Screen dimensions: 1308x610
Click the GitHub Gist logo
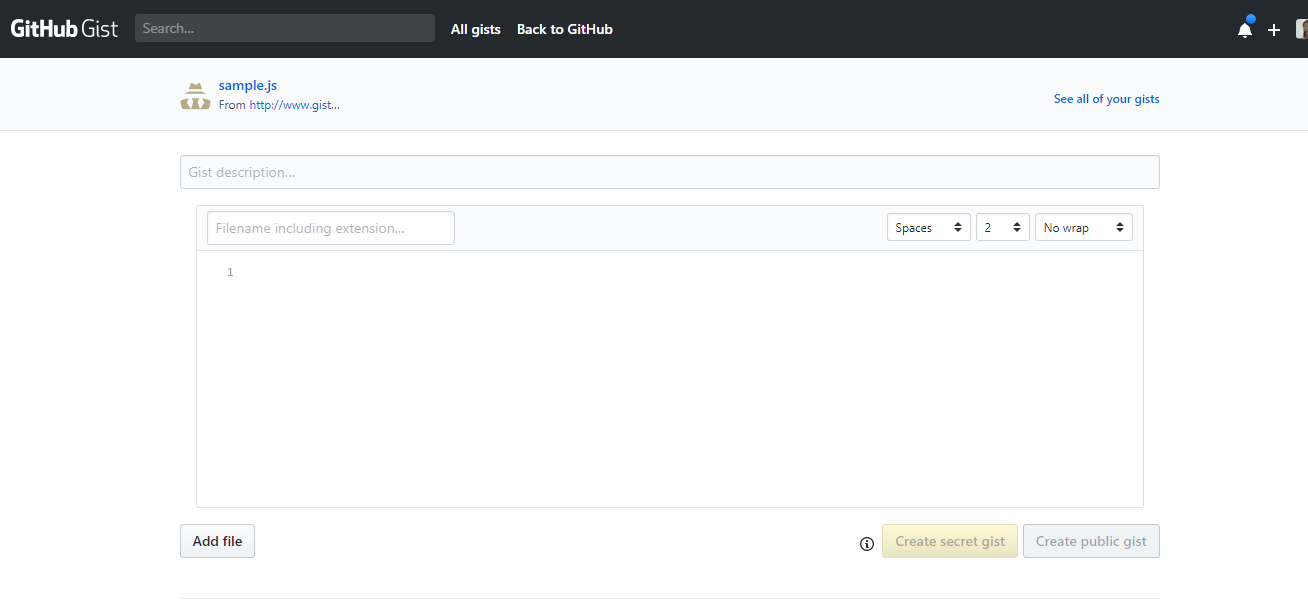click(64, 28)
